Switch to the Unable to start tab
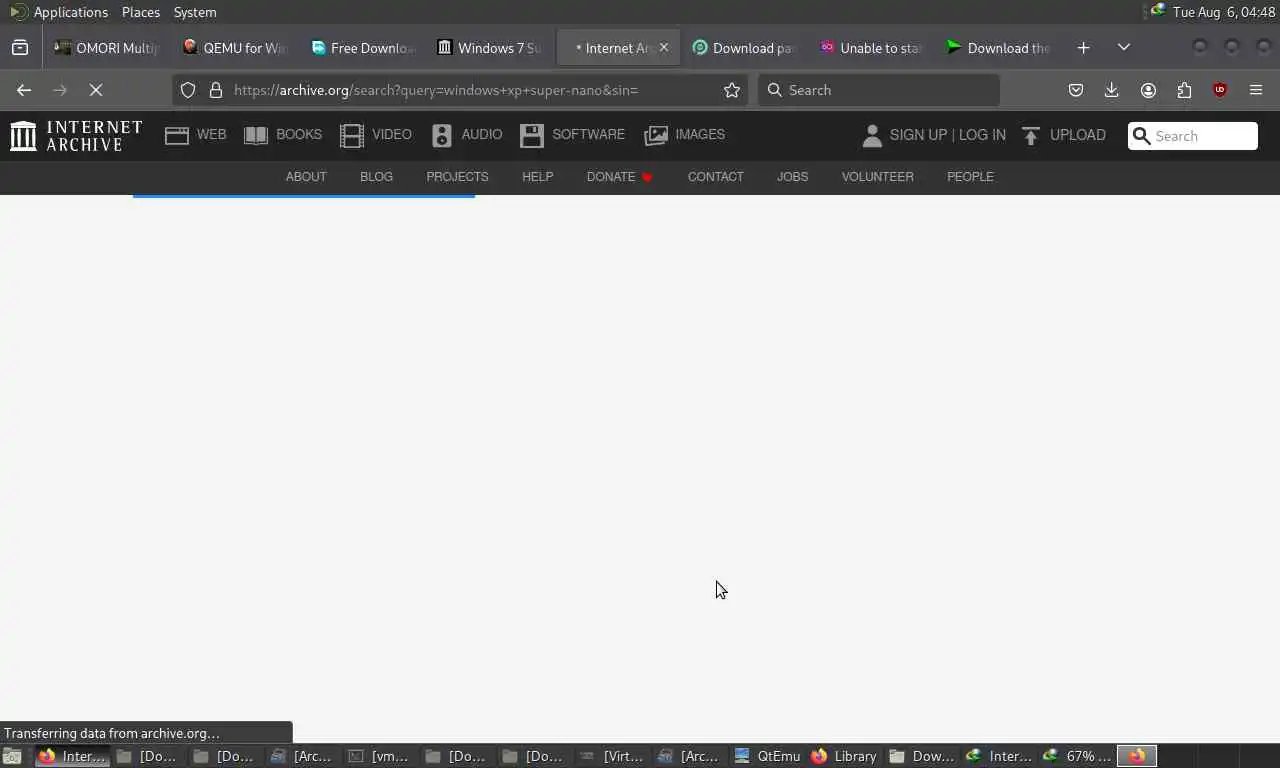1280x768 pixels. (871, 48)
